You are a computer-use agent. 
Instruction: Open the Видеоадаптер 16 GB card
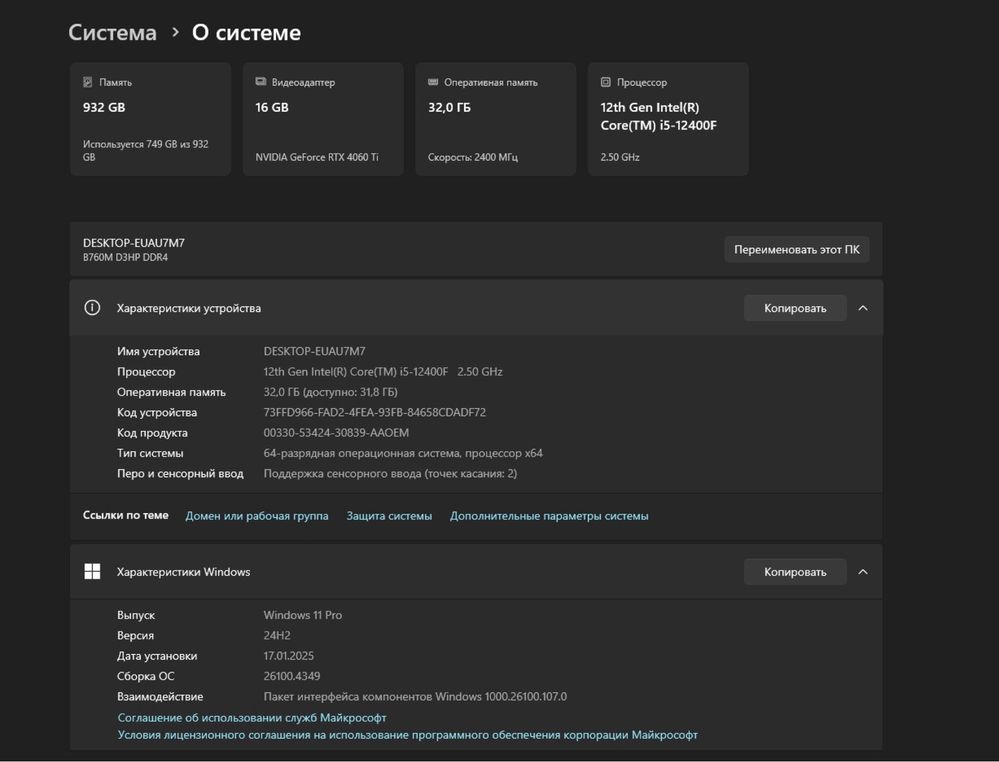pos(323,119)
